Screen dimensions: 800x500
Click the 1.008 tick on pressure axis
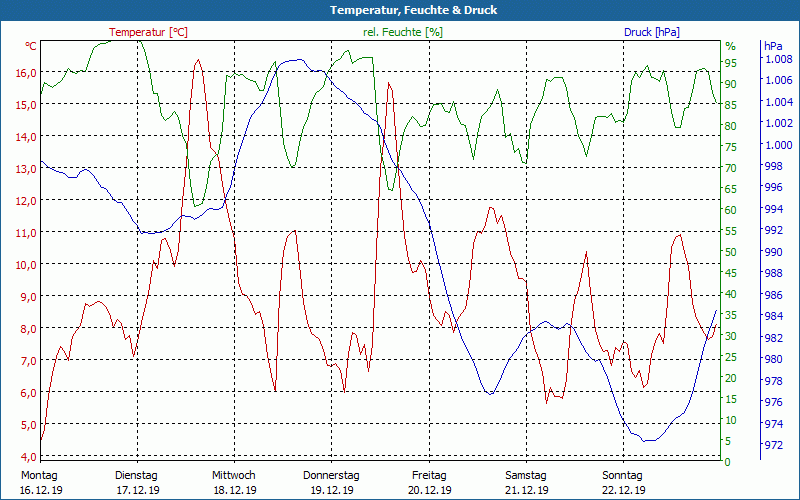pos(778,59)
